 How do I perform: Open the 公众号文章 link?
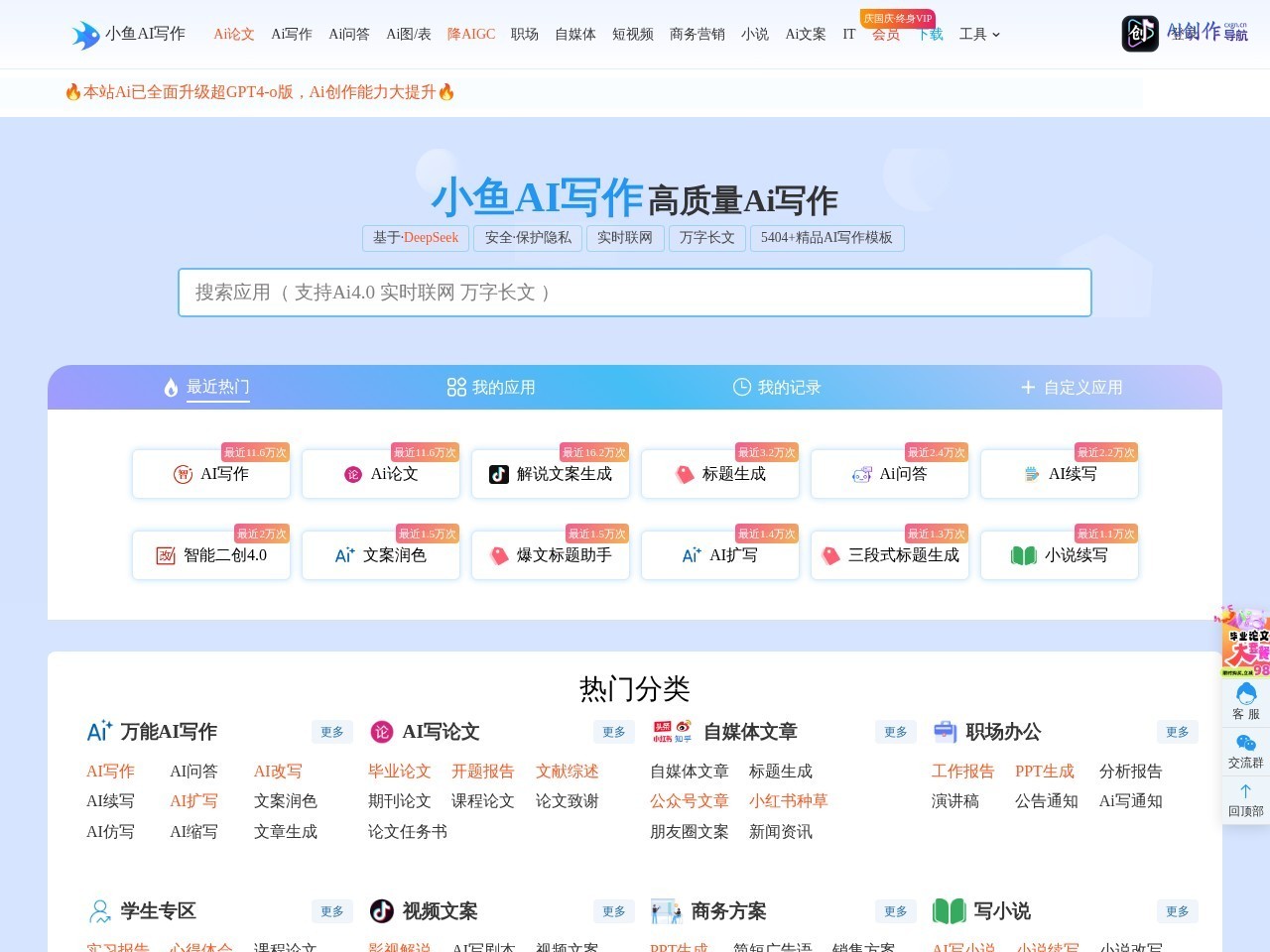[x=690, y=801]
